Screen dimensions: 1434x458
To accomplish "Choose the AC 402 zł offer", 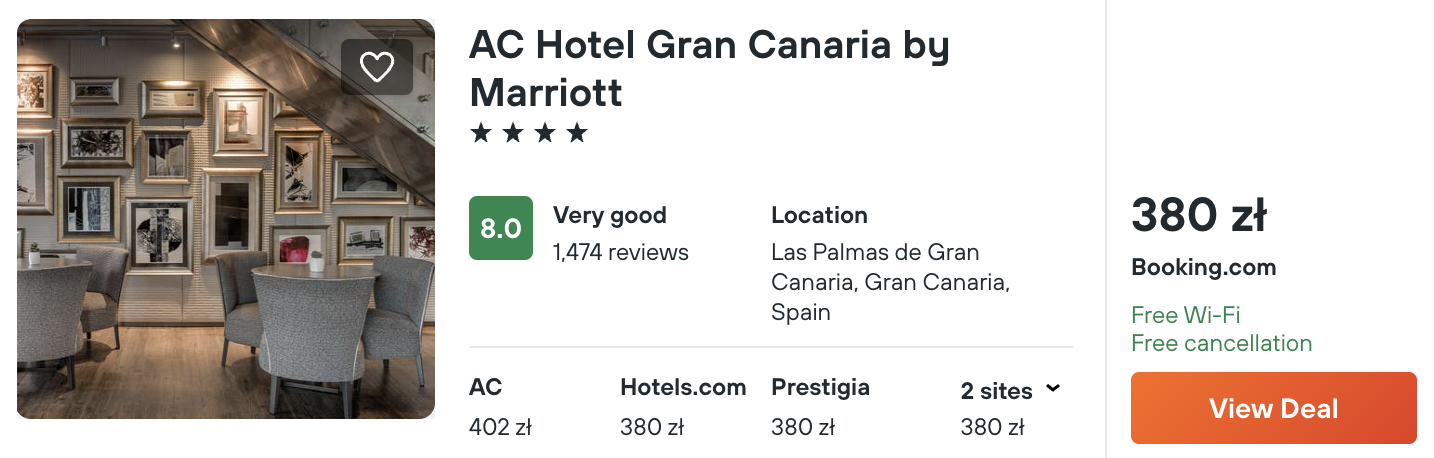I will click(500, 407).
